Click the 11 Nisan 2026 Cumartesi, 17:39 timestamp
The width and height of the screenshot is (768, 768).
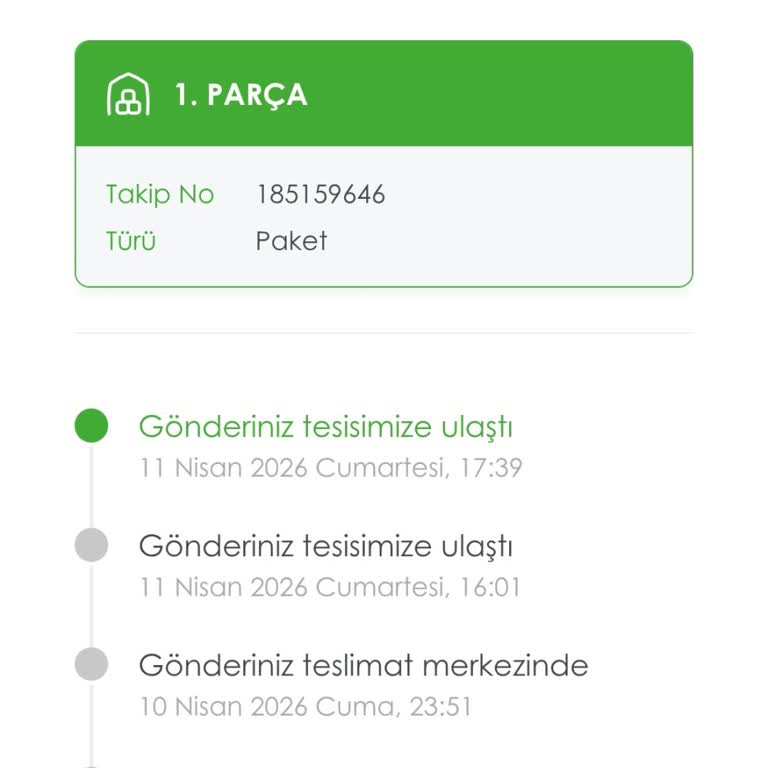pos(330,467)
